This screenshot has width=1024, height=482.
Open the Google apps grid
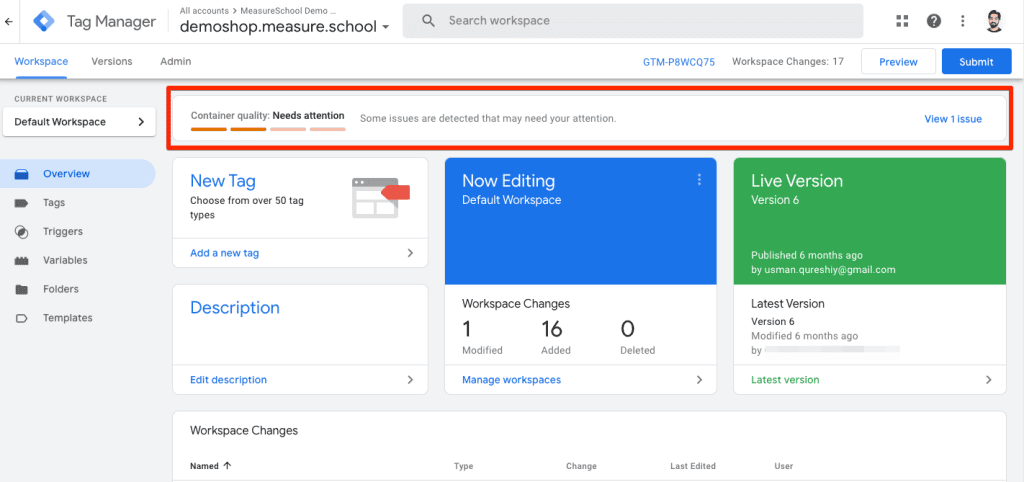point(903,21)
